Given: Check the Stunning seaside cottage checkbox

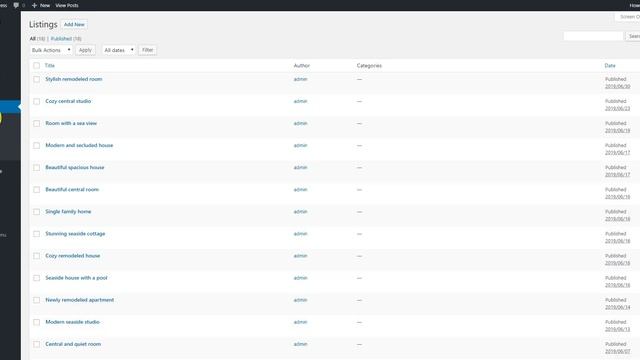Looking at the screenshot, I should [37, 233].
